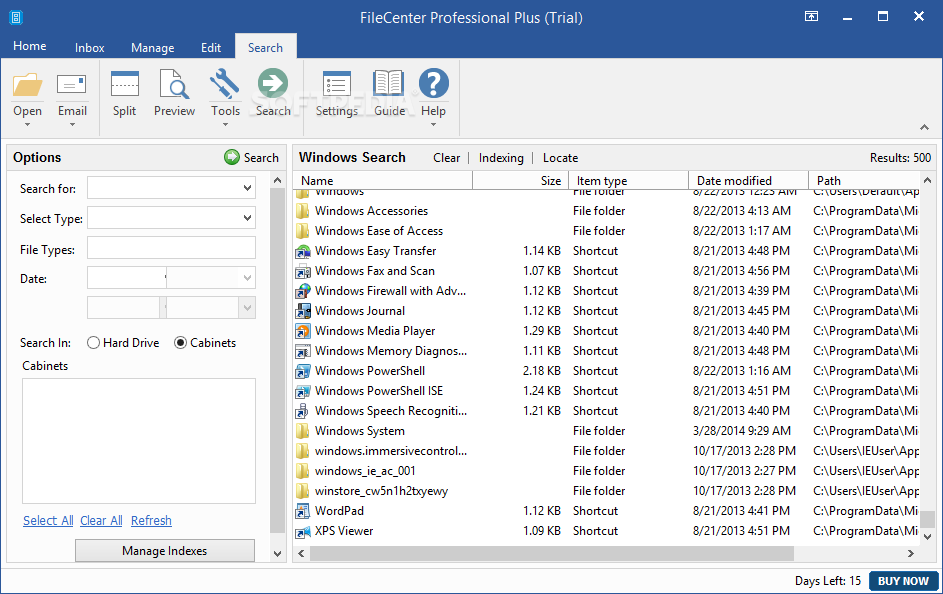The image size is (943, 594).
Task: Open the Tools ribbon icon
Action: coord(225,84)
